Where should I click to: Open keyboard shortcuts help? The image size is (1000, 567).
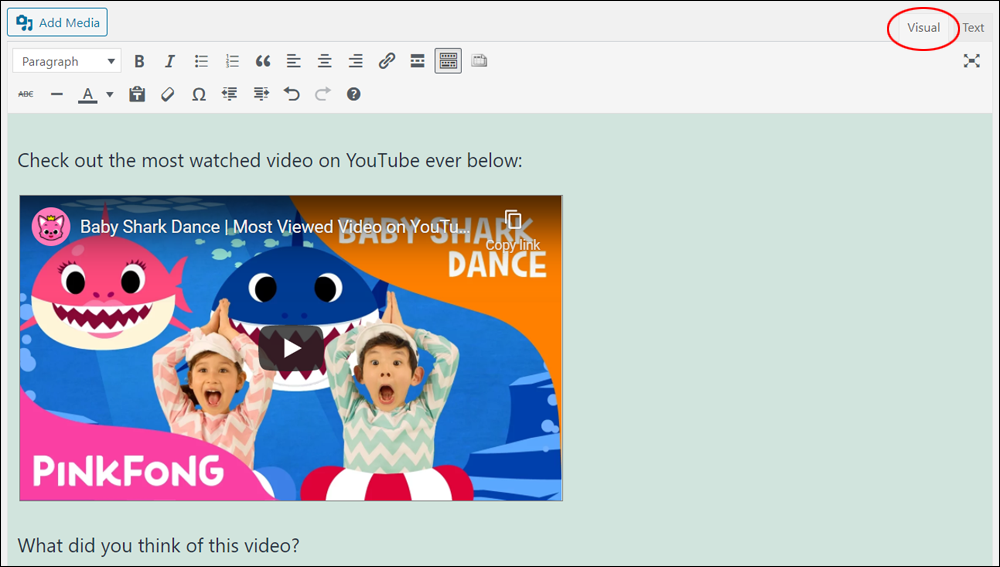coord(353,94)
